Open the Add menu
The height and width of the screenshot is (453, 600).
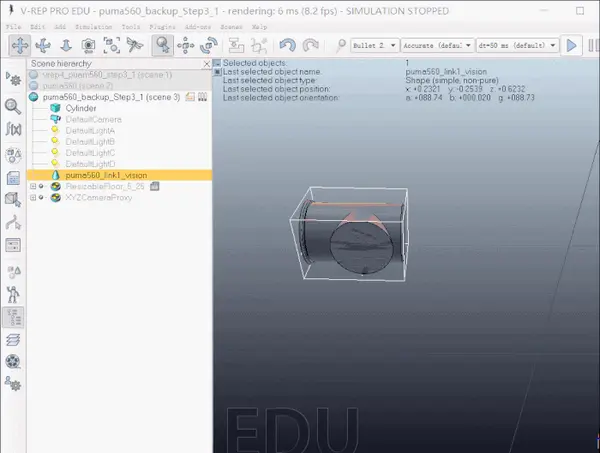60,27
